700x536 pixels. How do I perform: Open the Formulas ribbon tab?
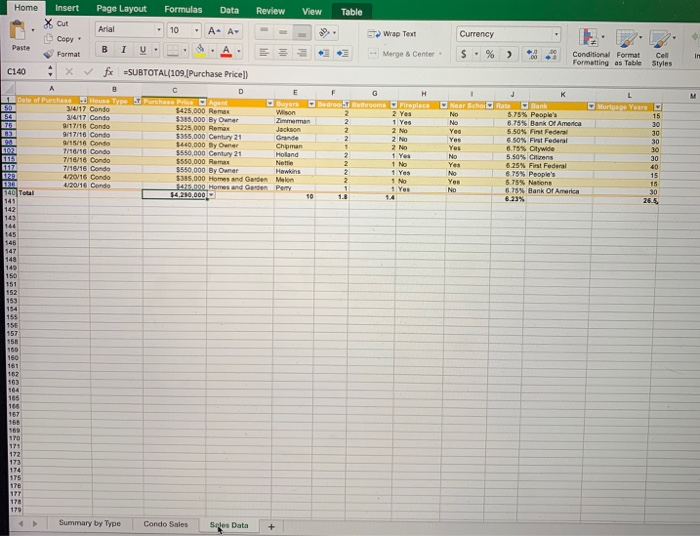(183, 10)
